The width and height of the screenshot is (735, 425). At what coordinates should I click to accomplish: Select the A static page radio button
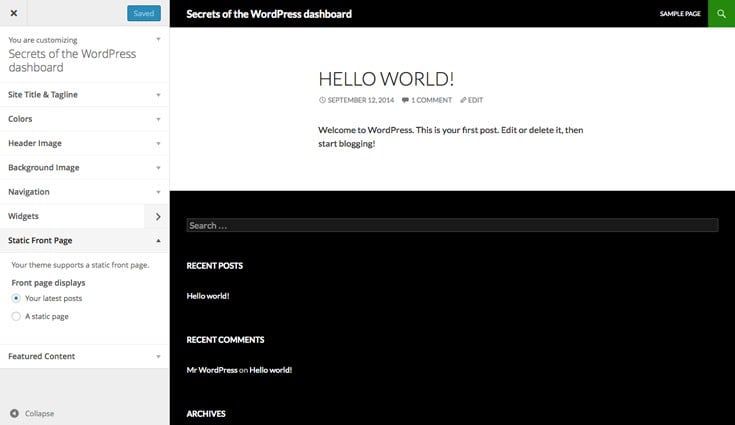pos(16,316)
